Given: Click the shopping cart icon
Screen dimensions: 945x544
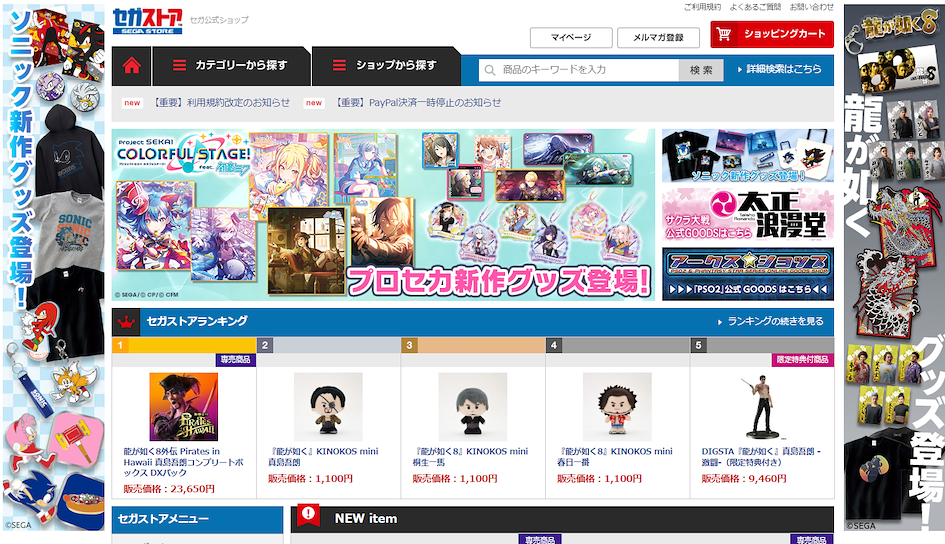Looking at the screenshot, I should pyautogui.click(x=724, y=34).
